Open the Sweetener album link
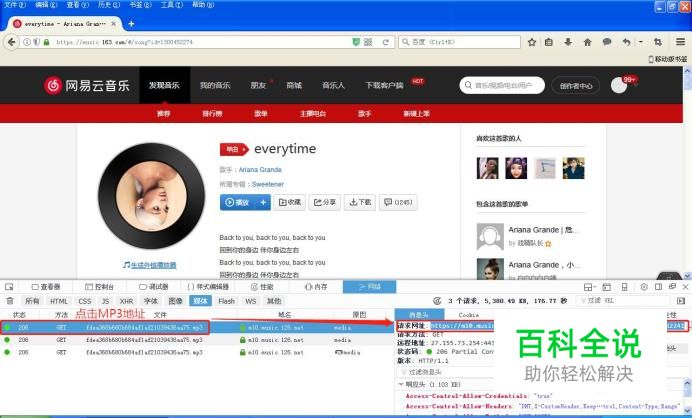Image resolution: width=692 pixels, height=418 pixels. 267,184
